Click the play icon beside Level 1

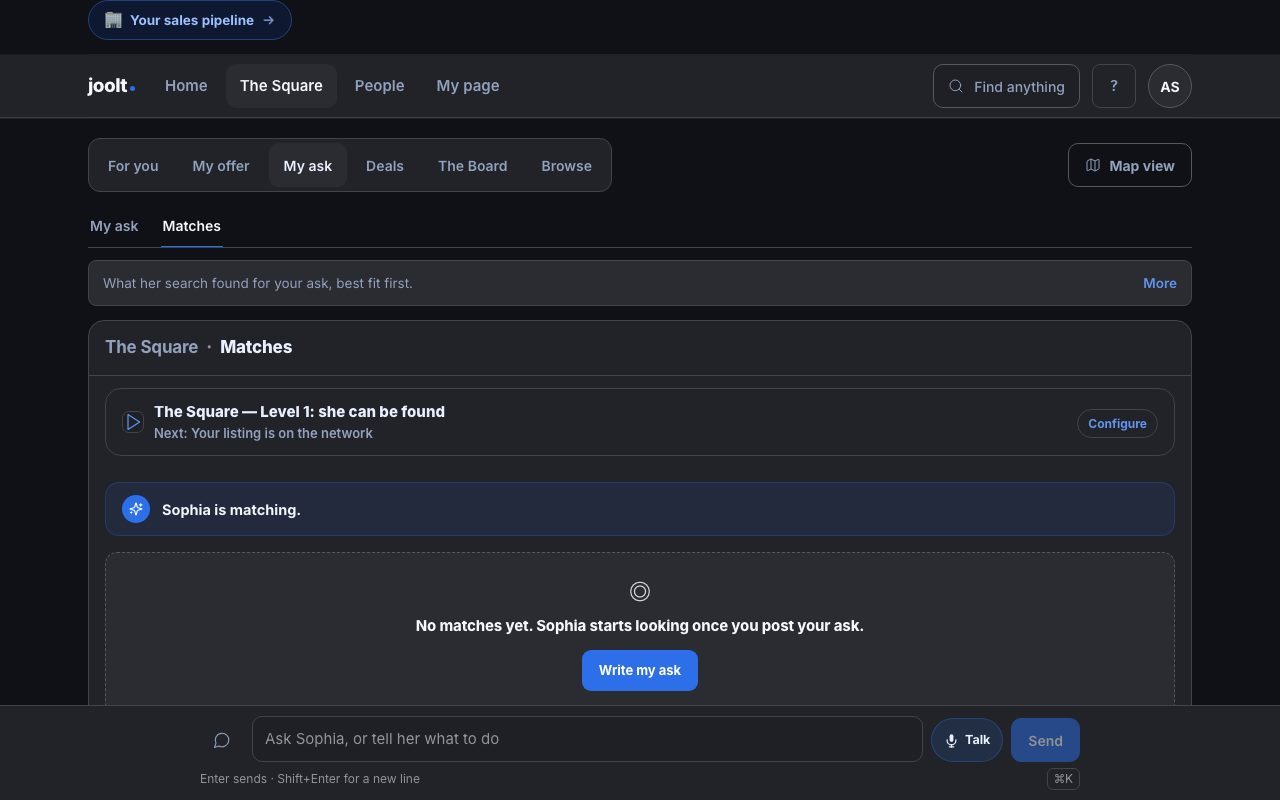pyautogui.click(x=133, y=422)
